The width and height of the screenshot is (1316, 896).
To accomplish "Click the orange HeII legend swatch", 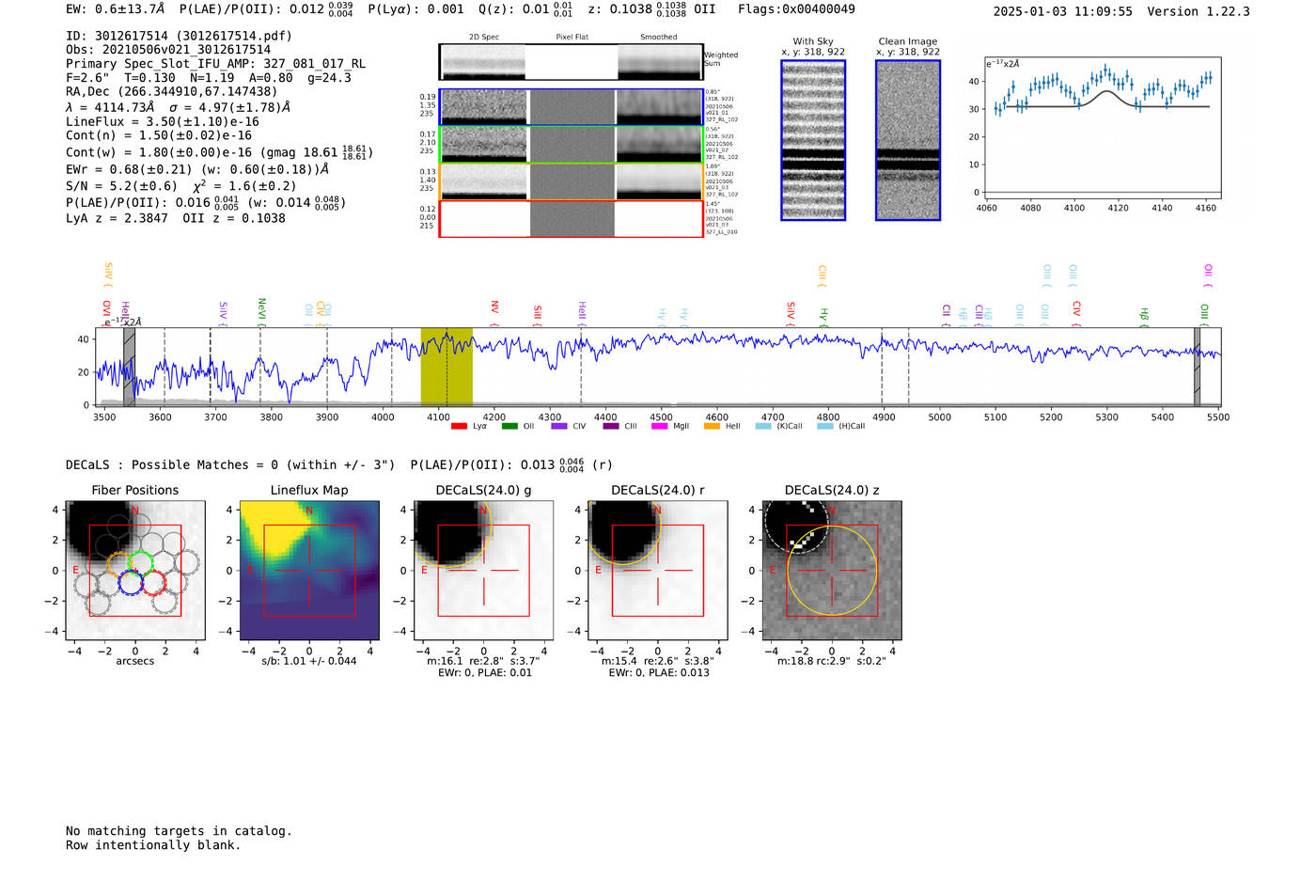I will click(x=712, y=426).
